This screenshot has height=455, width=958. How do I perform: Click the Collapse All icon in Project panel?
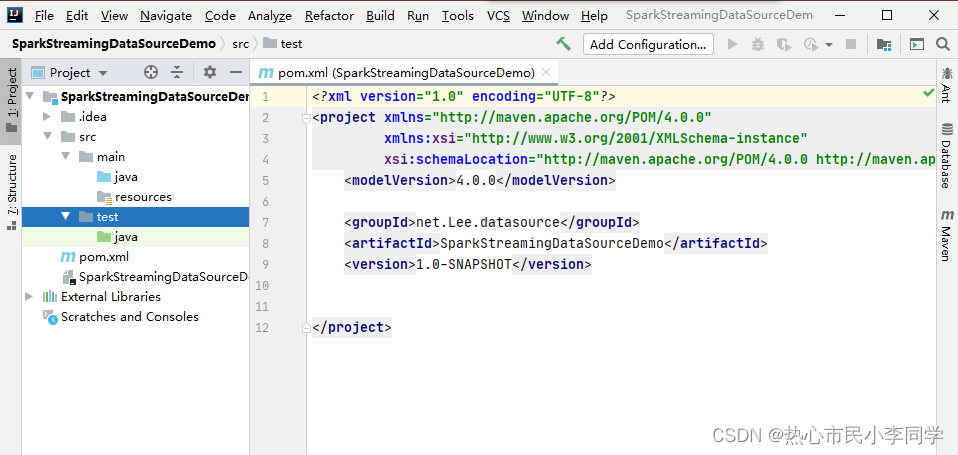click(177, 73)
